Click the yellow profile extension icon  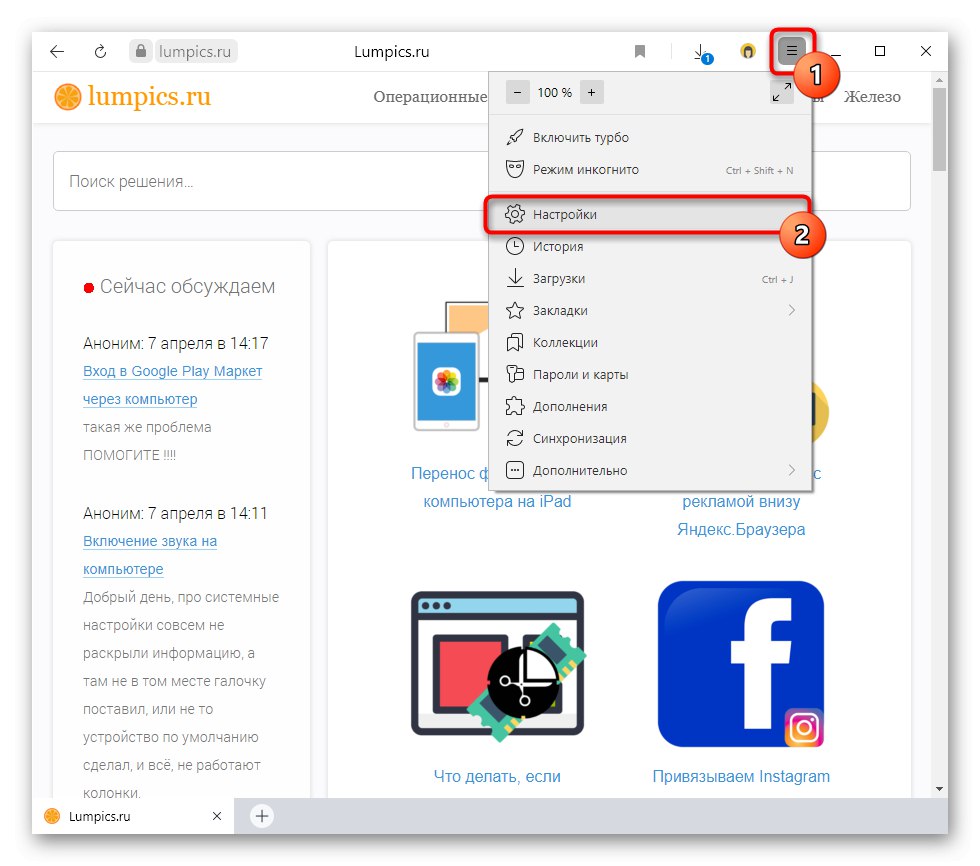coord(748,51)
